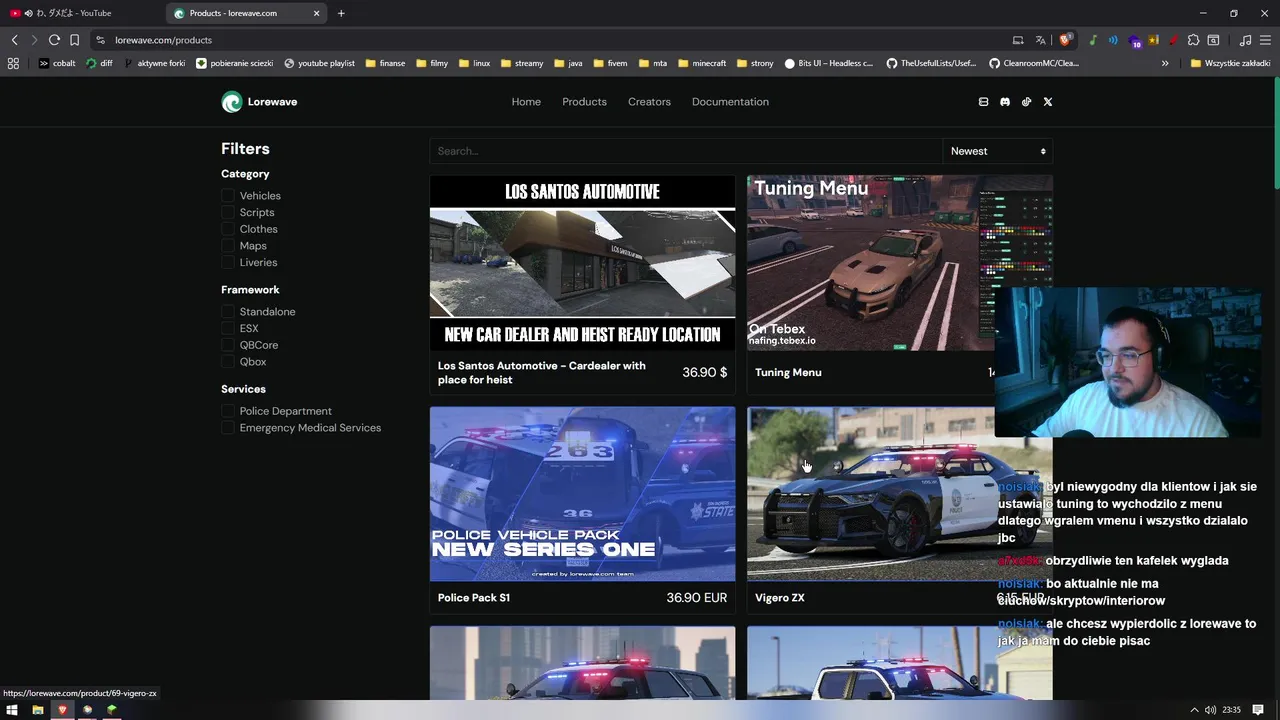Click the Brave icon in taskbar
Screen dimensions: 1280x720
(62, 710)
